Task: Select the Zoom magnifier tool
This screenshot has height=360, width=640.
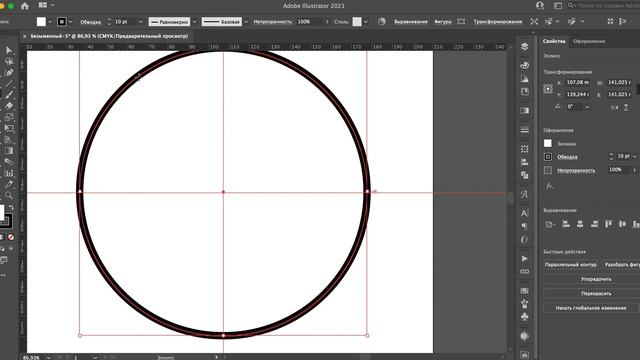Action: (9, 195)
